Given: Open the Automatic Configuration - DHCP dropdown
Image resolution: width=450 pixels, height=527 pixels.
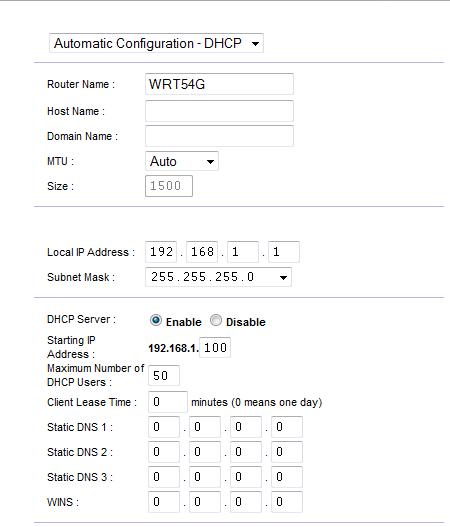Looking at the screenshot, I should click(x=156, y=43).
